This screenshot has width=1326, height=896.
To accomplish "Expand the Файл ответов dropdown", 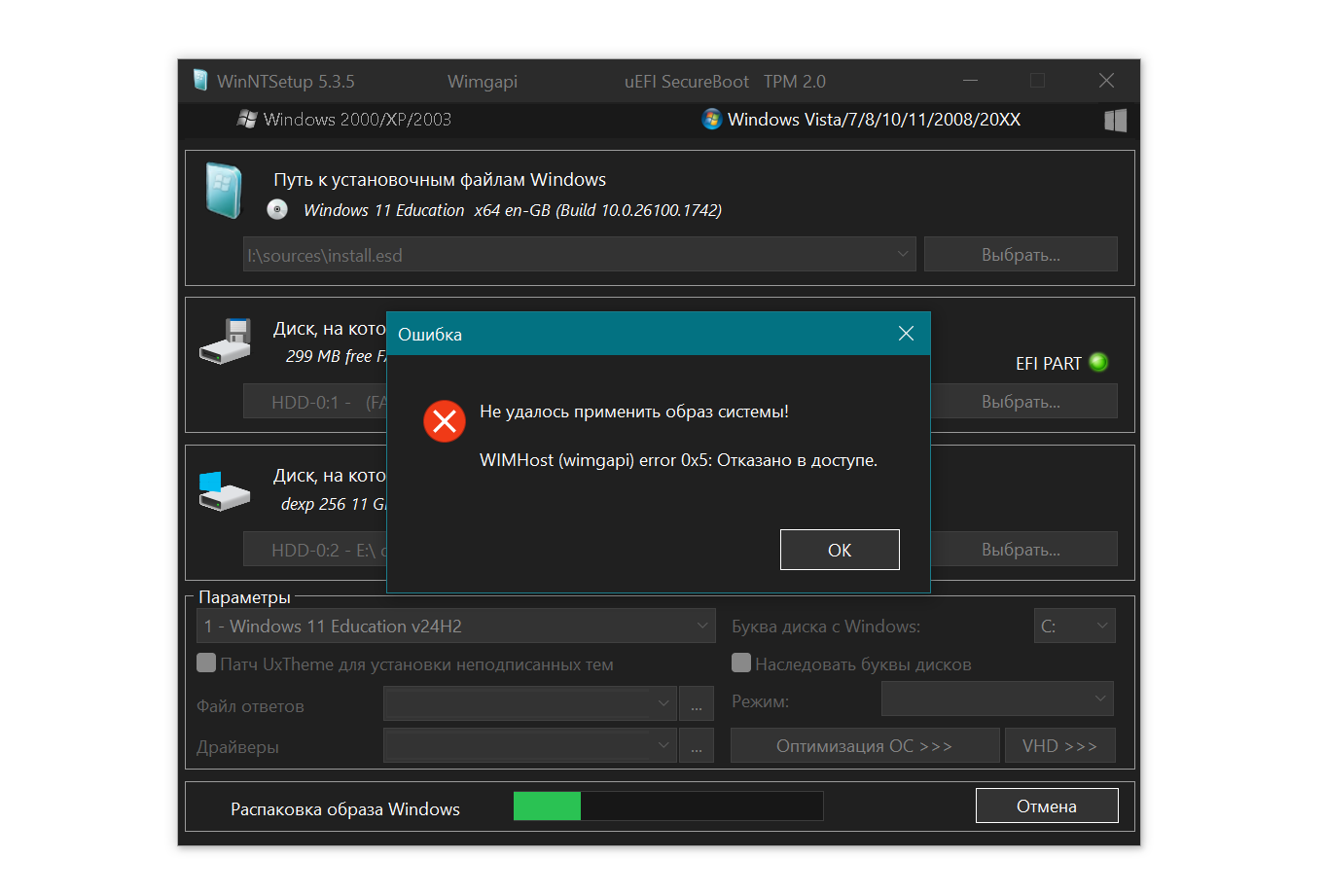I will coord(529,703).
